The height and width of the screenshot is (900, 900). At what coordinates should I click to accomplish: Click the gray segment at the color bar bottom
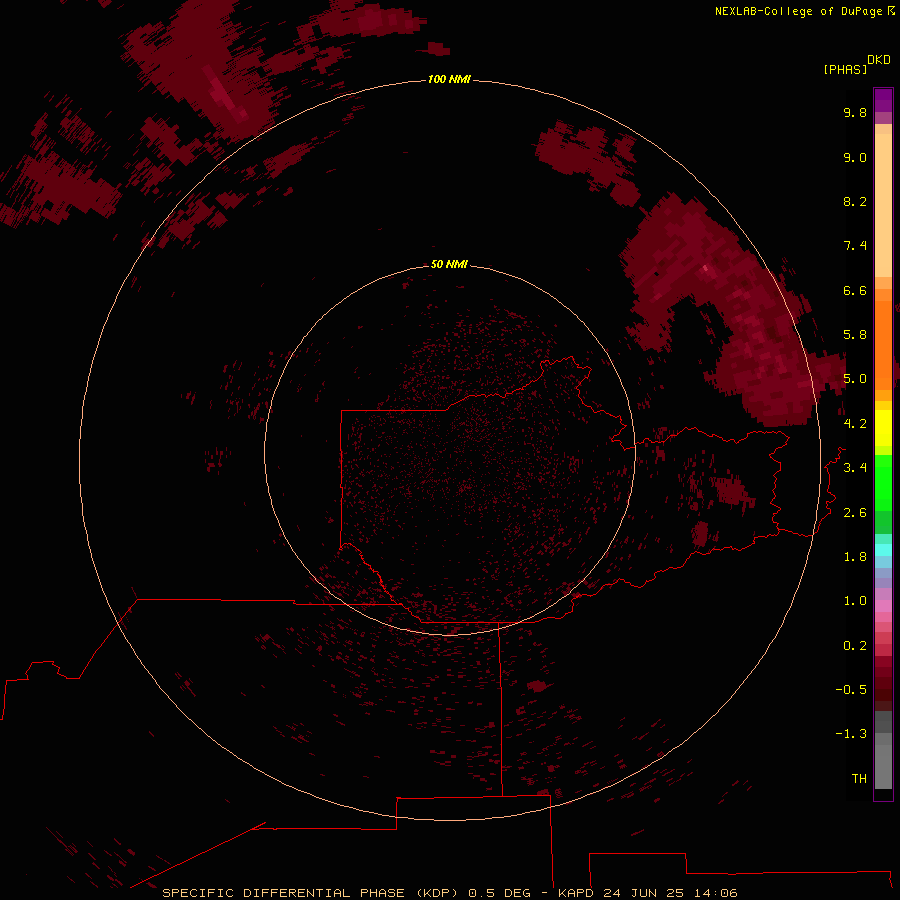883,761
